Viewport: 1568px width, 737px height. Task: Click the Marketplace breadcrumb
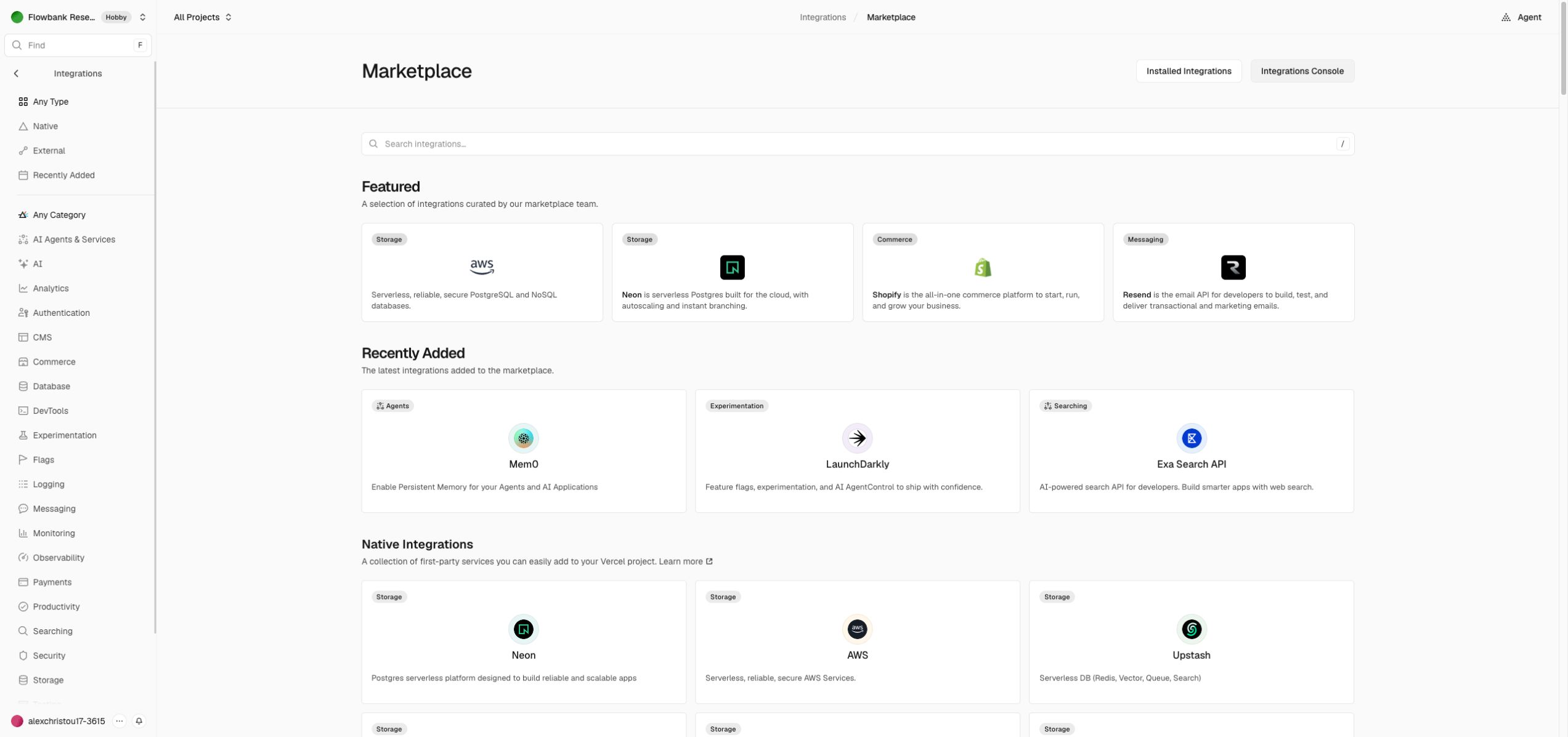click(890, 17)
